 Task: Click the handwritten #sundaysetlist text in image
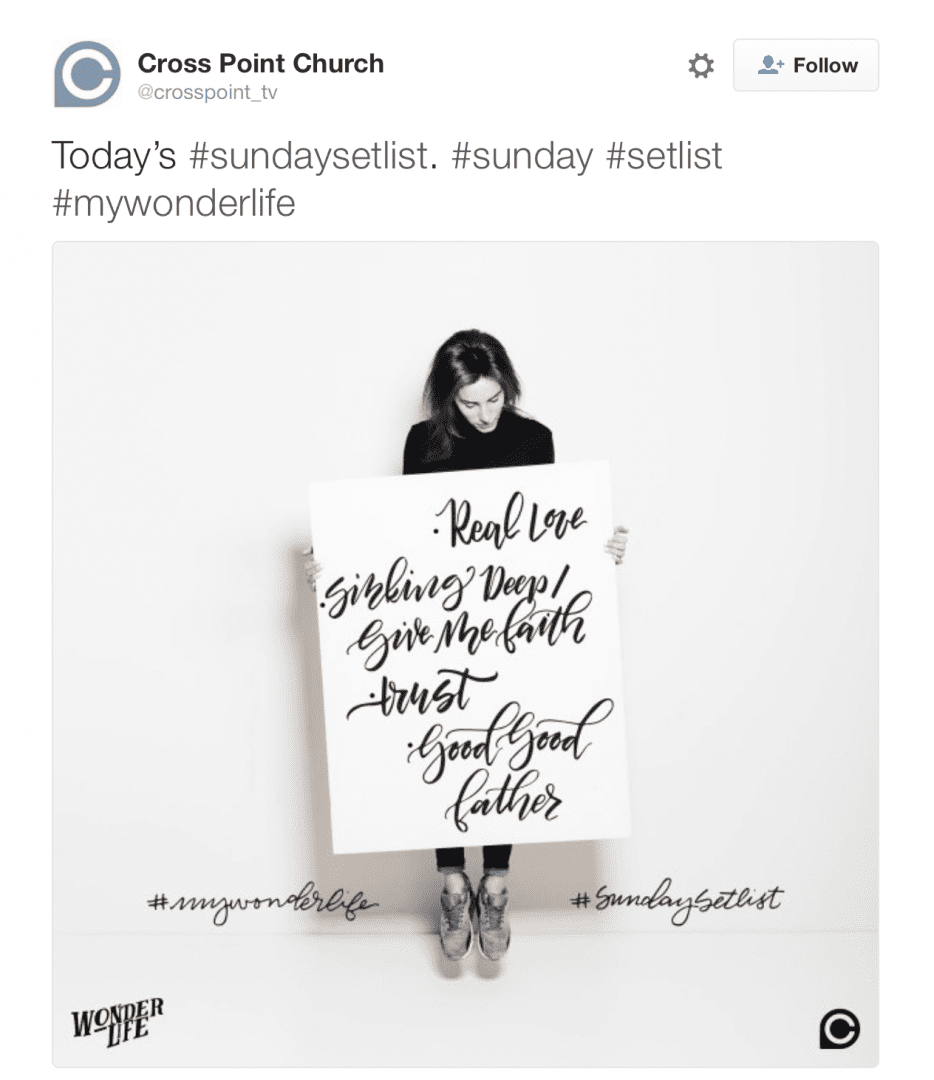(x=677, y=900)
